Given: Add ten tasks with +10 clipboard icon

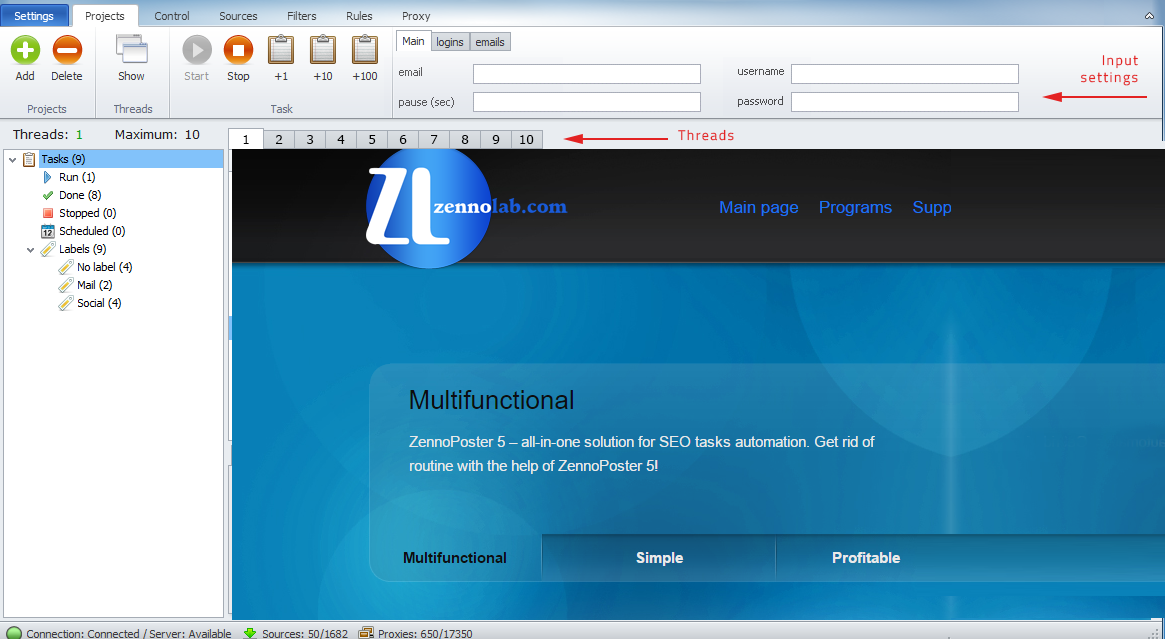Looking at the screenshot, I should point(322,50).
